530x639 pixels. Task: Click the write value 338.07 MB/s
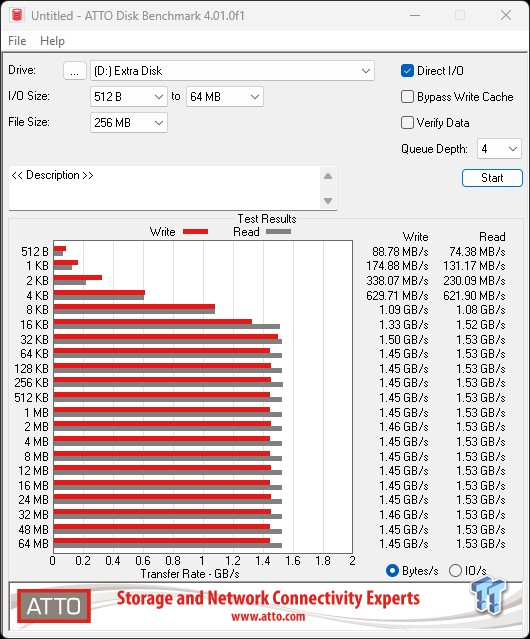click(x=397, y=281)
